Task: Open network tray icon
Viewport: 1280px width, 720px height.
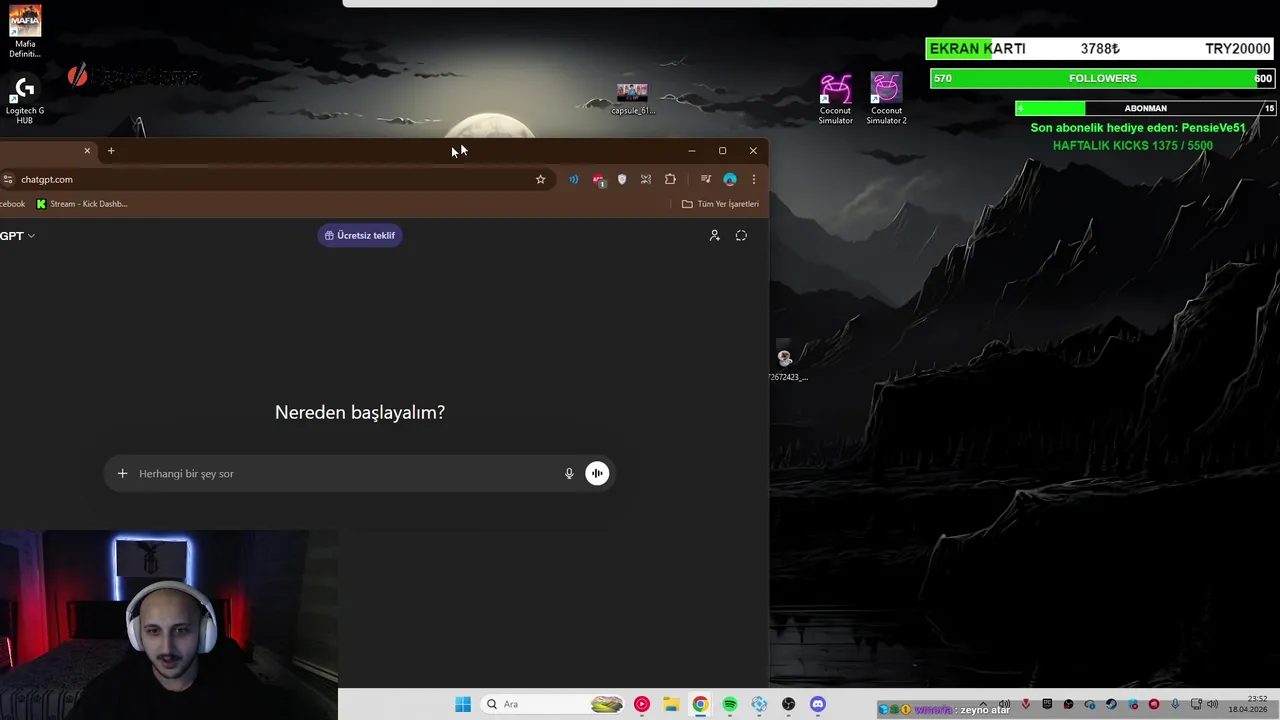Action: [1196, 704]
